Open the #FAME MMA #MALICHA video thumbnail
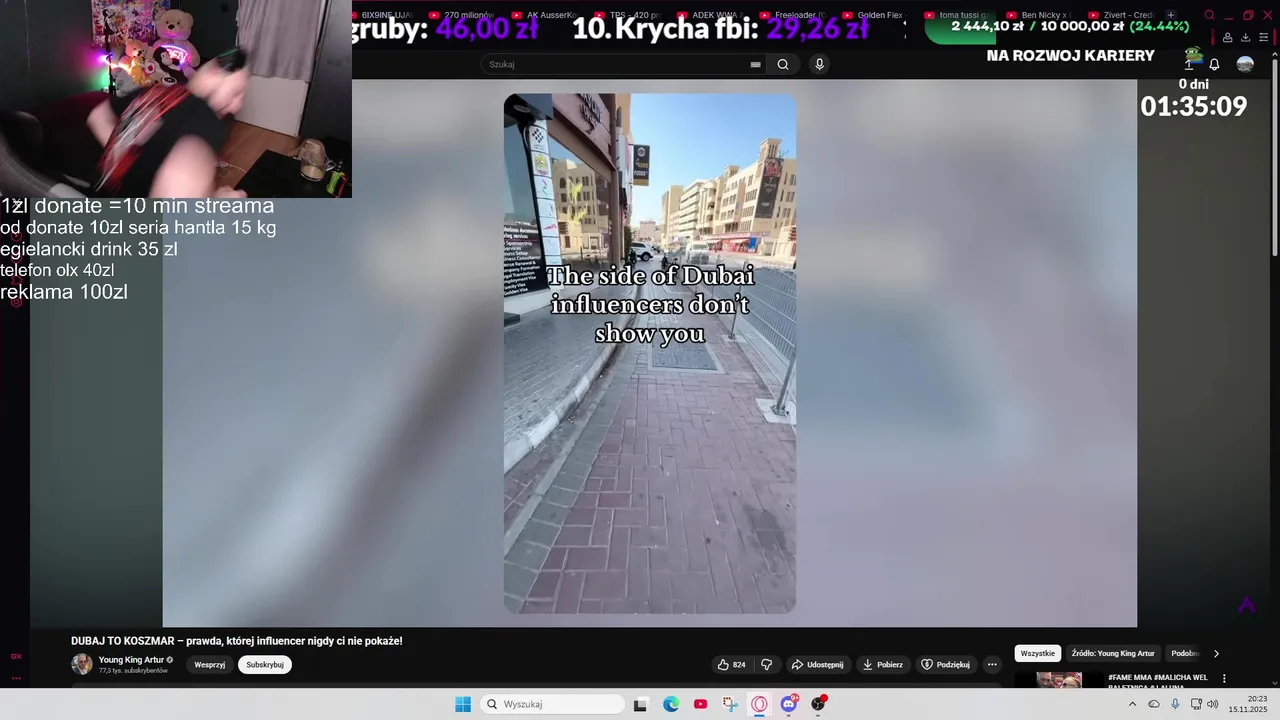1280x720 pixels. pos(1058,680)
